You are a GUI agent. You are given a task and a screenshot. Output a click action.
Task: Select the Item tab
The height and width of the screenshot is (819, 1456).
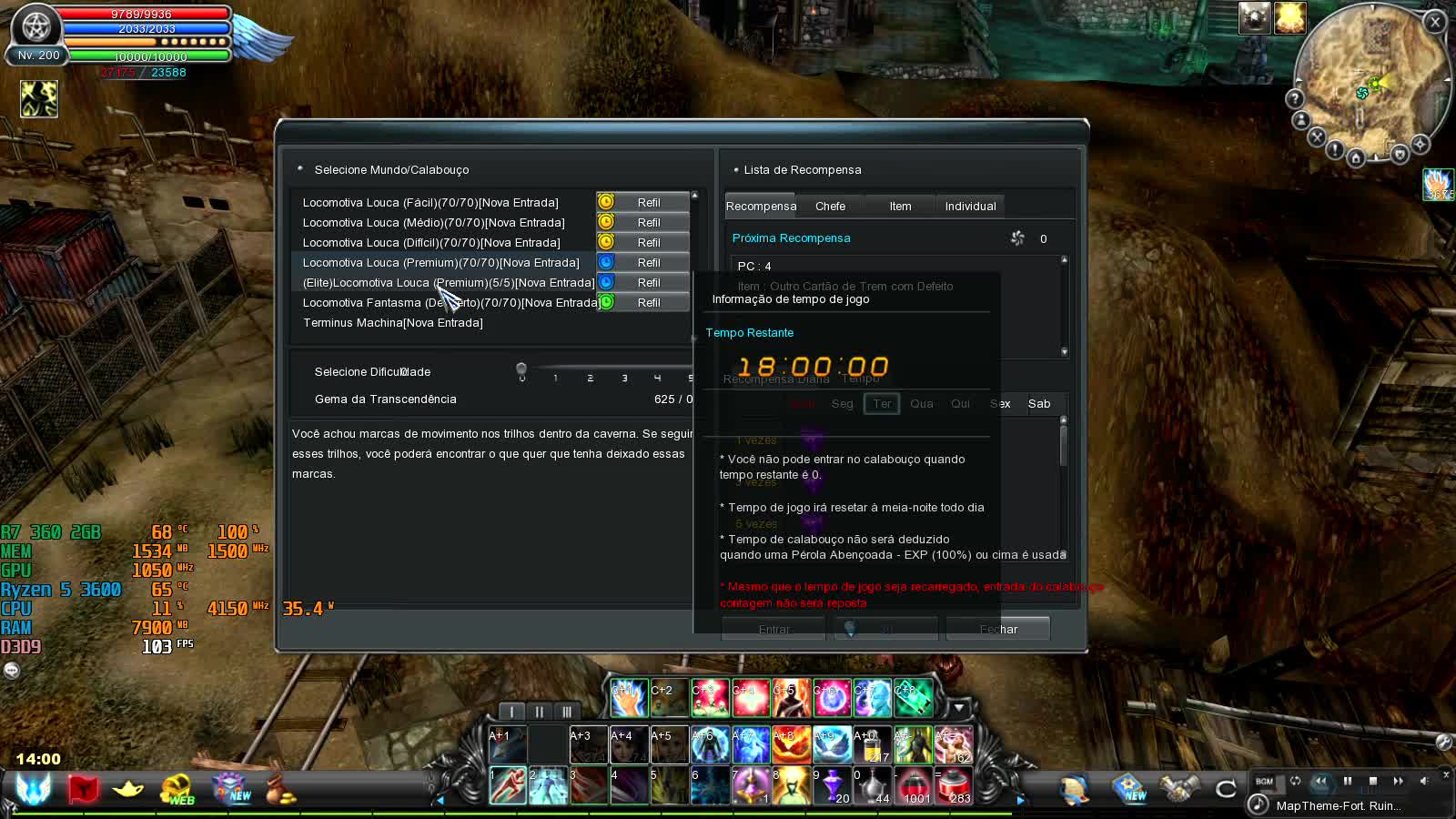click(x=900, y=207)
